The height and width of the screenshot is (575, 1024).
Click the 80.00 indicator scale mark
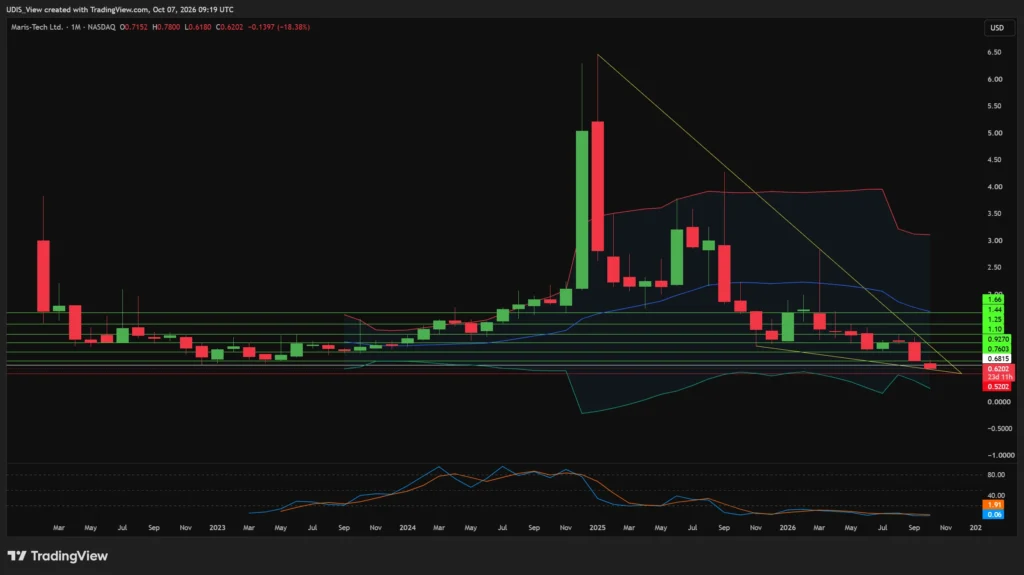click(x=996, y=475)
